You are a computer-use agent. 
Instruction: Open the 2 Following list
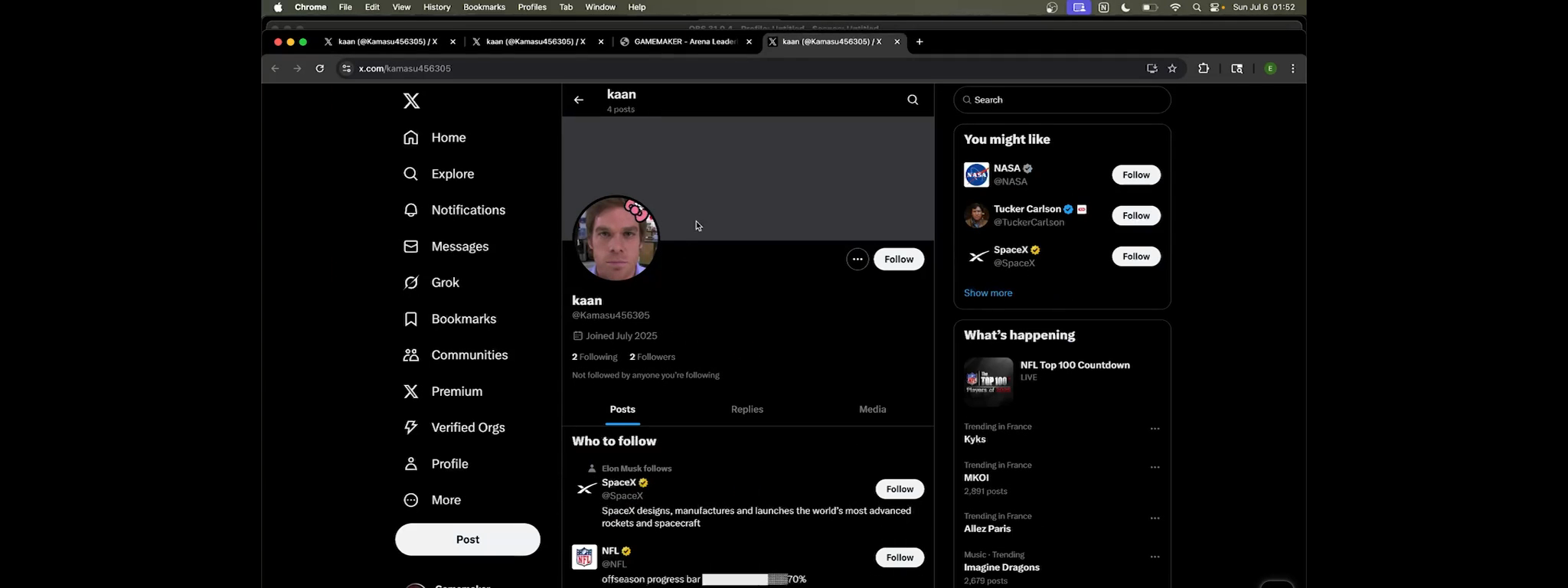pos(595,357)
